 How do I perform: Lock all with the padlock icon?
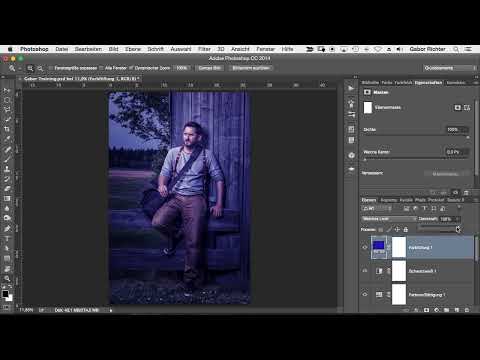click(x=406, y=229)
